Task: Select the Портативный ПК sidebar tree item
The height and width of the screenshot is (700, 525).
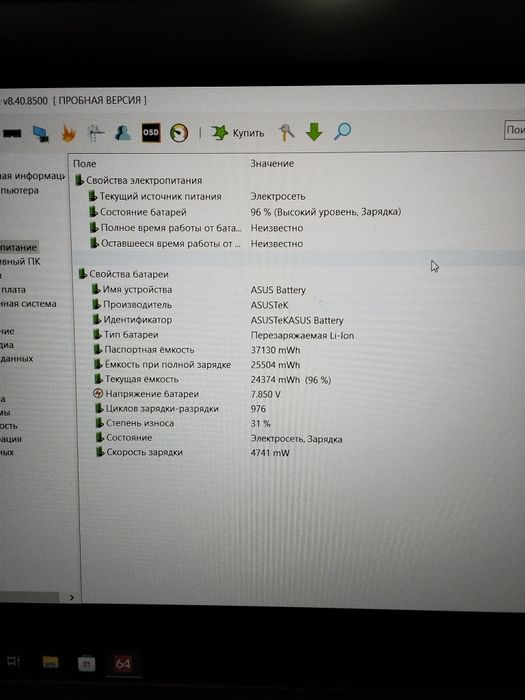Action: point(20,262)
